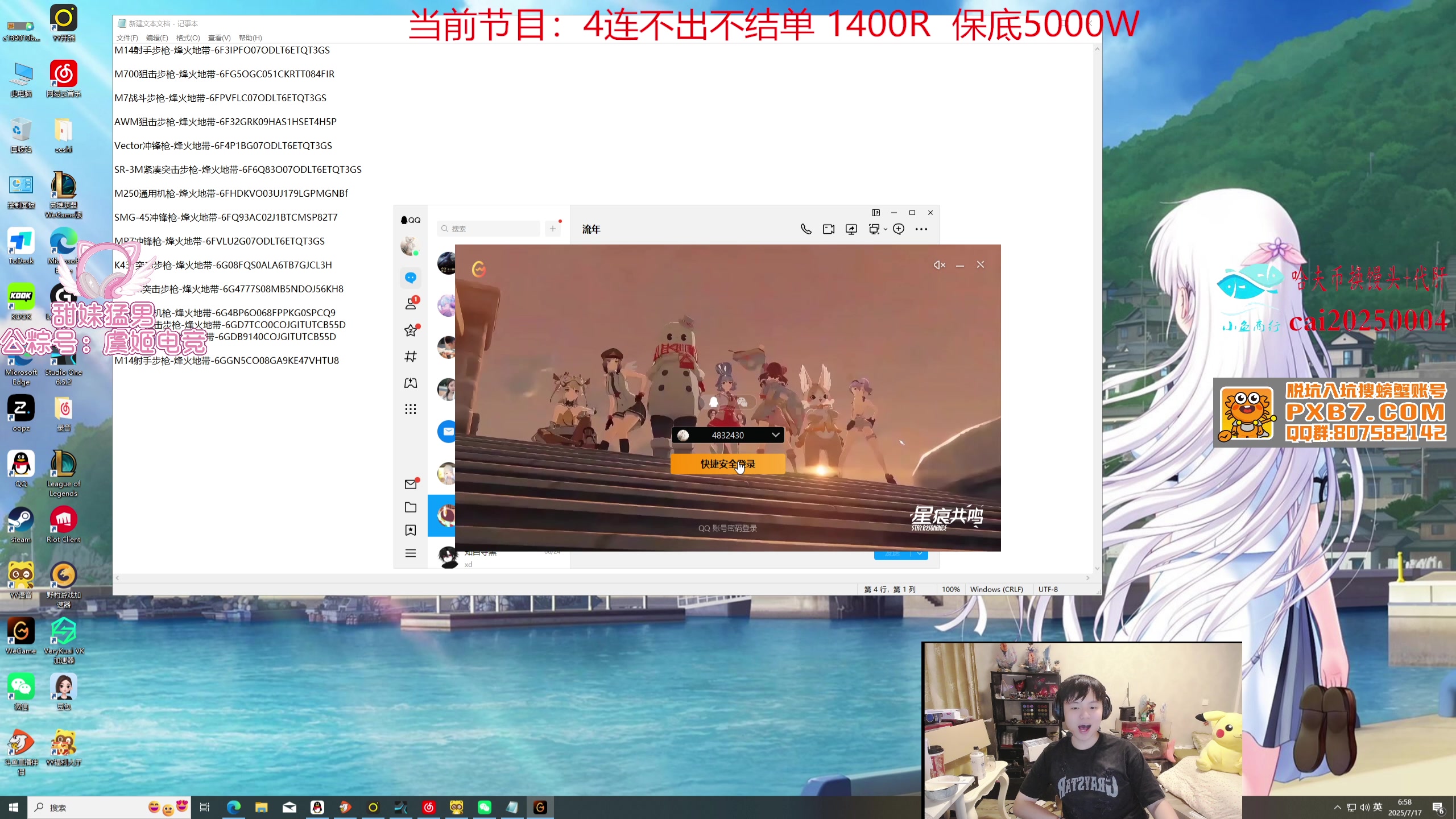The image size is (1456, 819).
Task: Open Notepad 文件(F) menu
Action: 127,38
